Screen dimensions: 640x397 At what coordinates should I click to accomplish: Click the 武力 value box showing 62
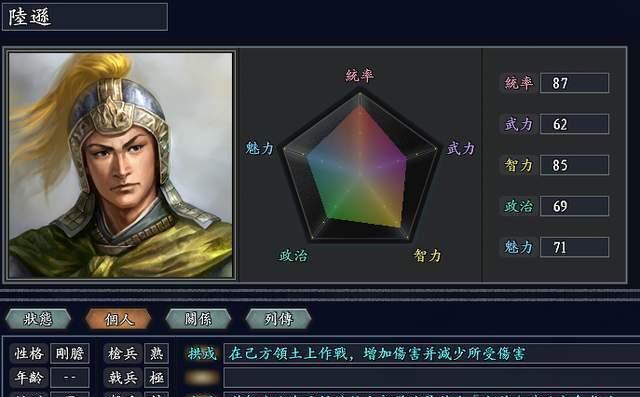[x=574, y=124]
